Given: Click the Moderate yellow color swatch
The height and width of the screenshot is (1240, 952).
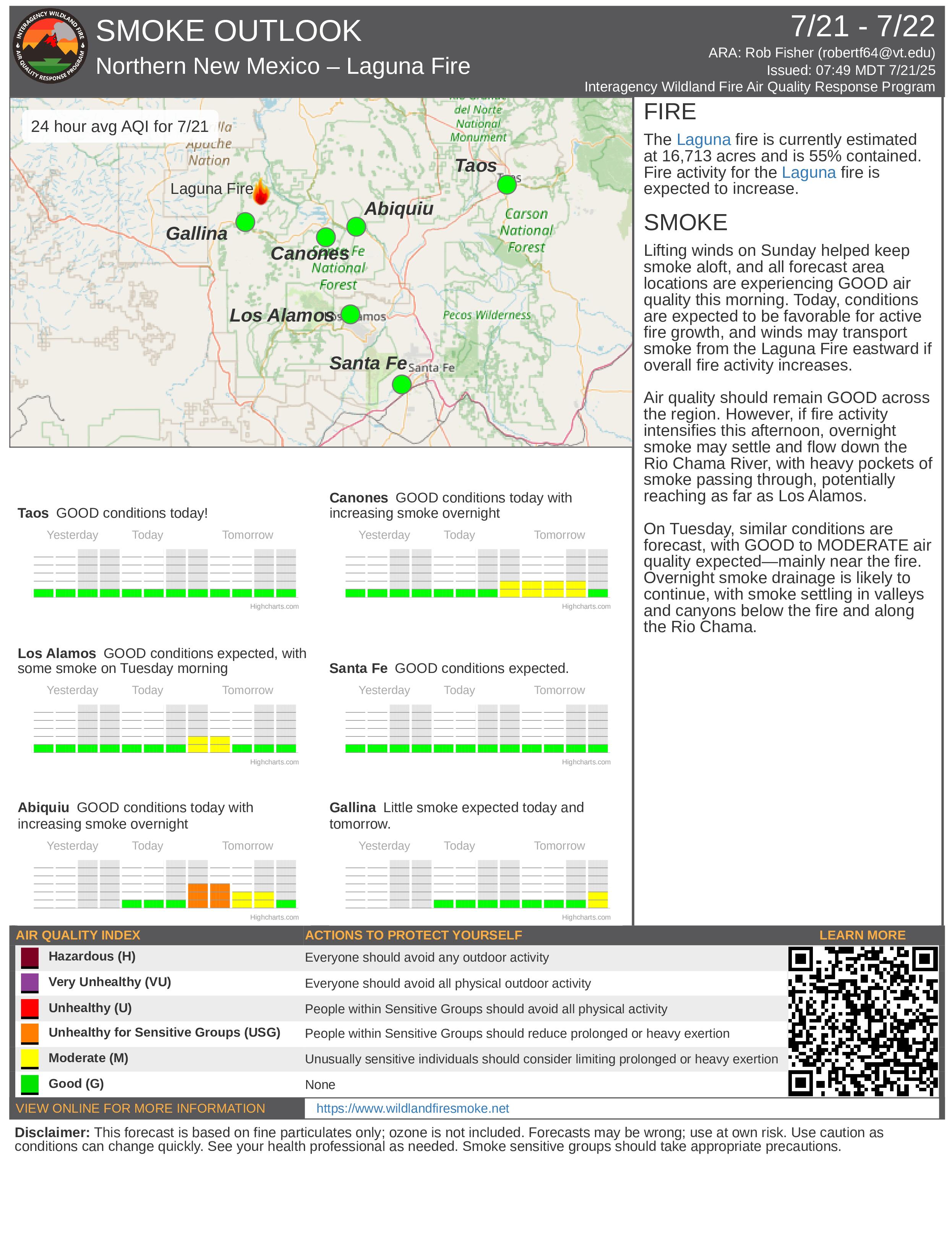Looking at the screenshot, I should click(29, 1058).
